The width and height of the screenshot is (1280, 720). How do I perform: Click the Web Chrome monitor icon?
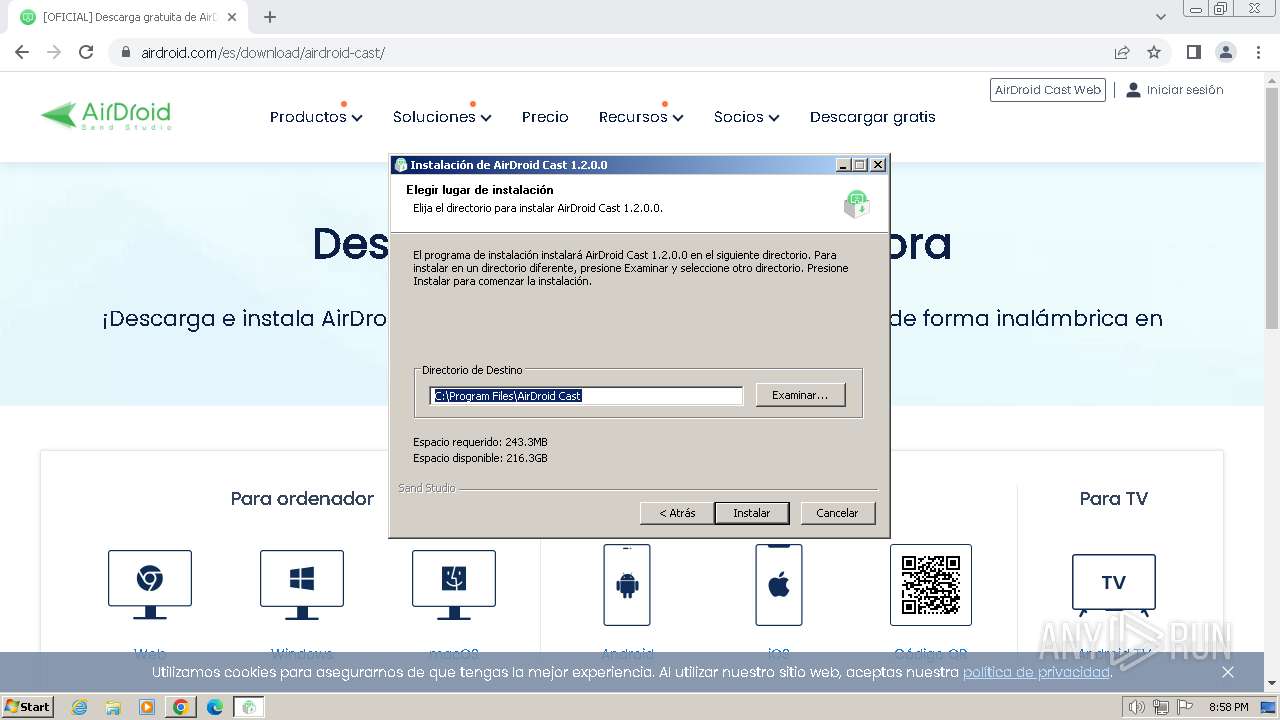pyautogui.click(x=150, y=584)
